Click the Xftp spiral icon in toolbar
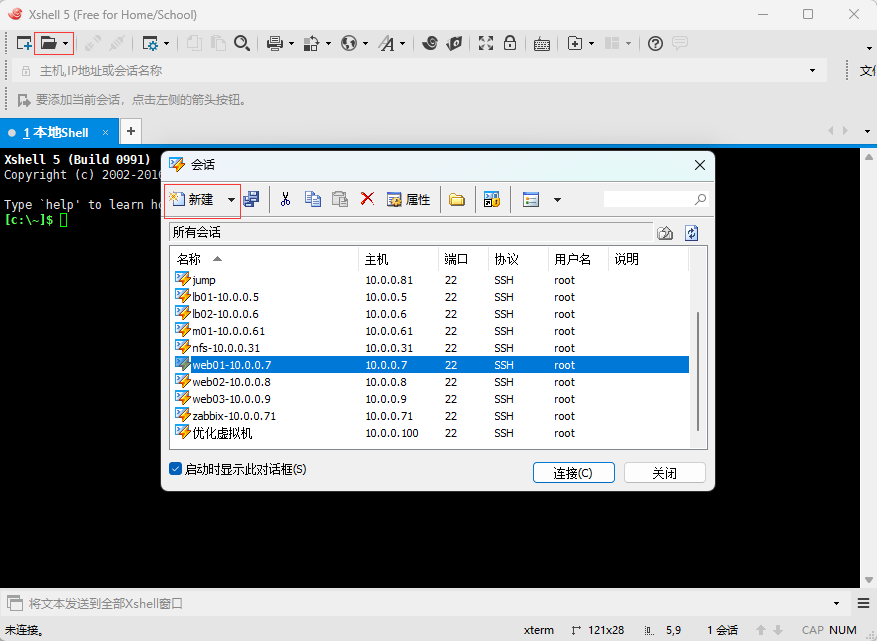Image resolution: width=877 pixels, height=641 pixels. point(430,43)
